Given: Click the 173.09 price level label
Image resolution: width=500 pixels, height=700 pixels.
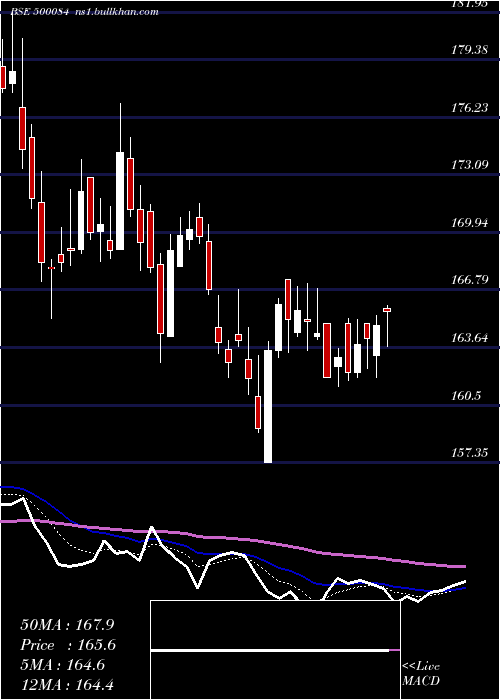Looking at the screenshot, I should (469, 165).
